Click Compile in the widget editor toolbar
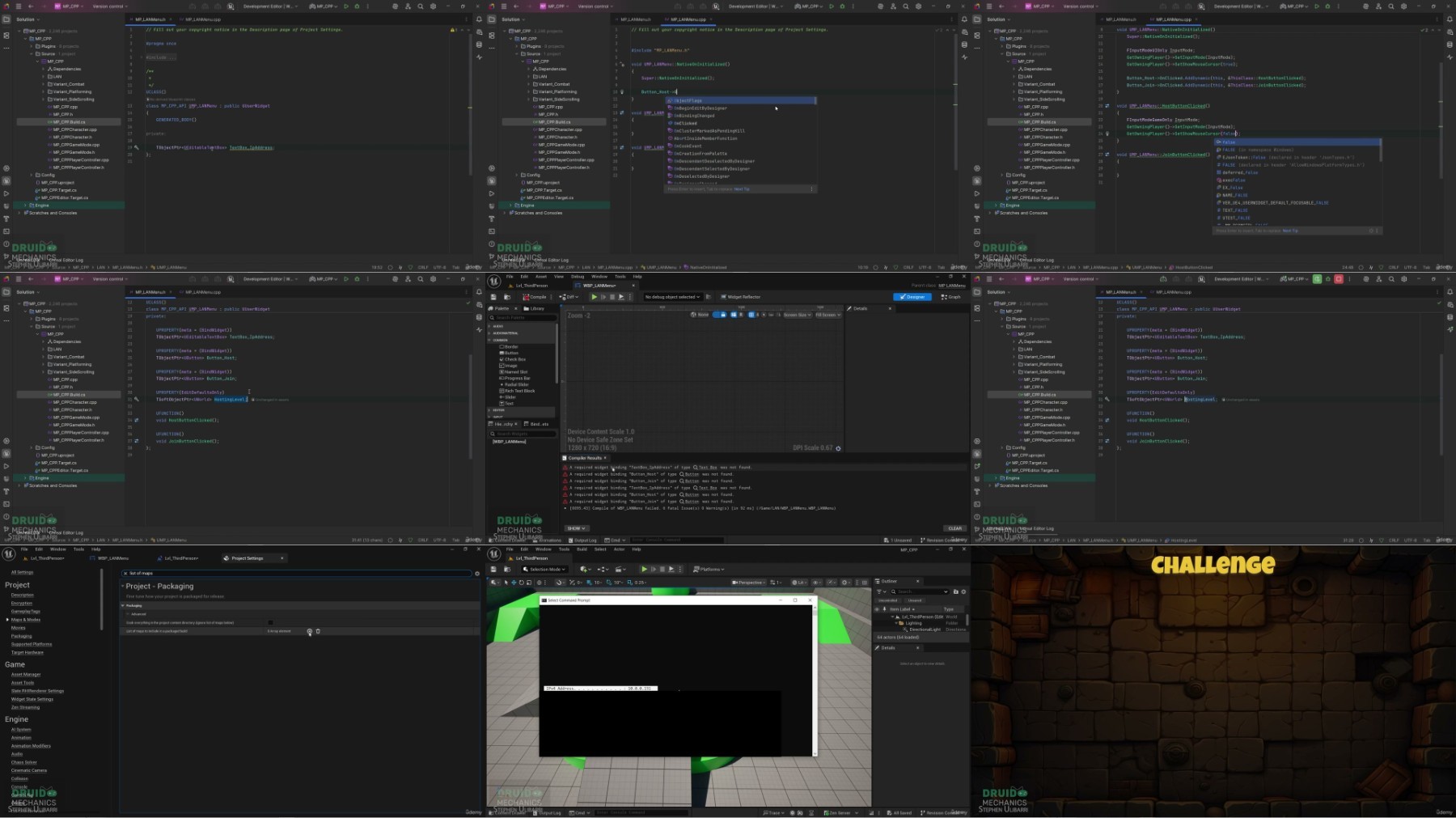The image size is (1456, 818). coord(535,297)
